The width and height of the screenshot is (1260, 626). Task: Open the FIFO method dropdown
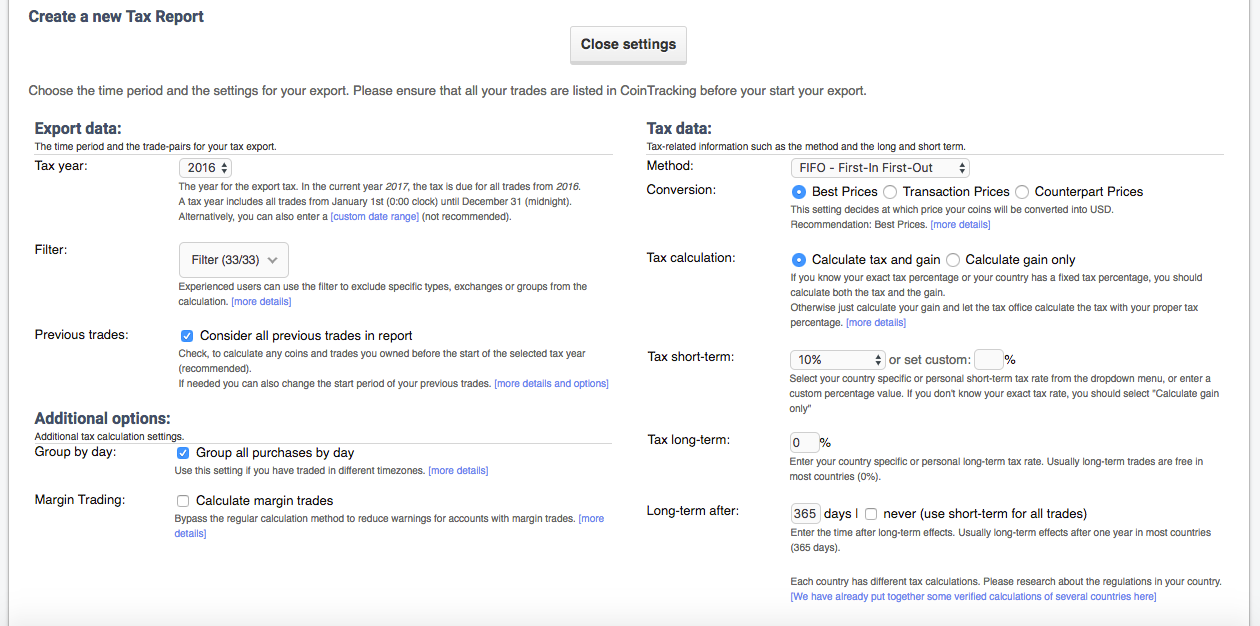[879, 168]
